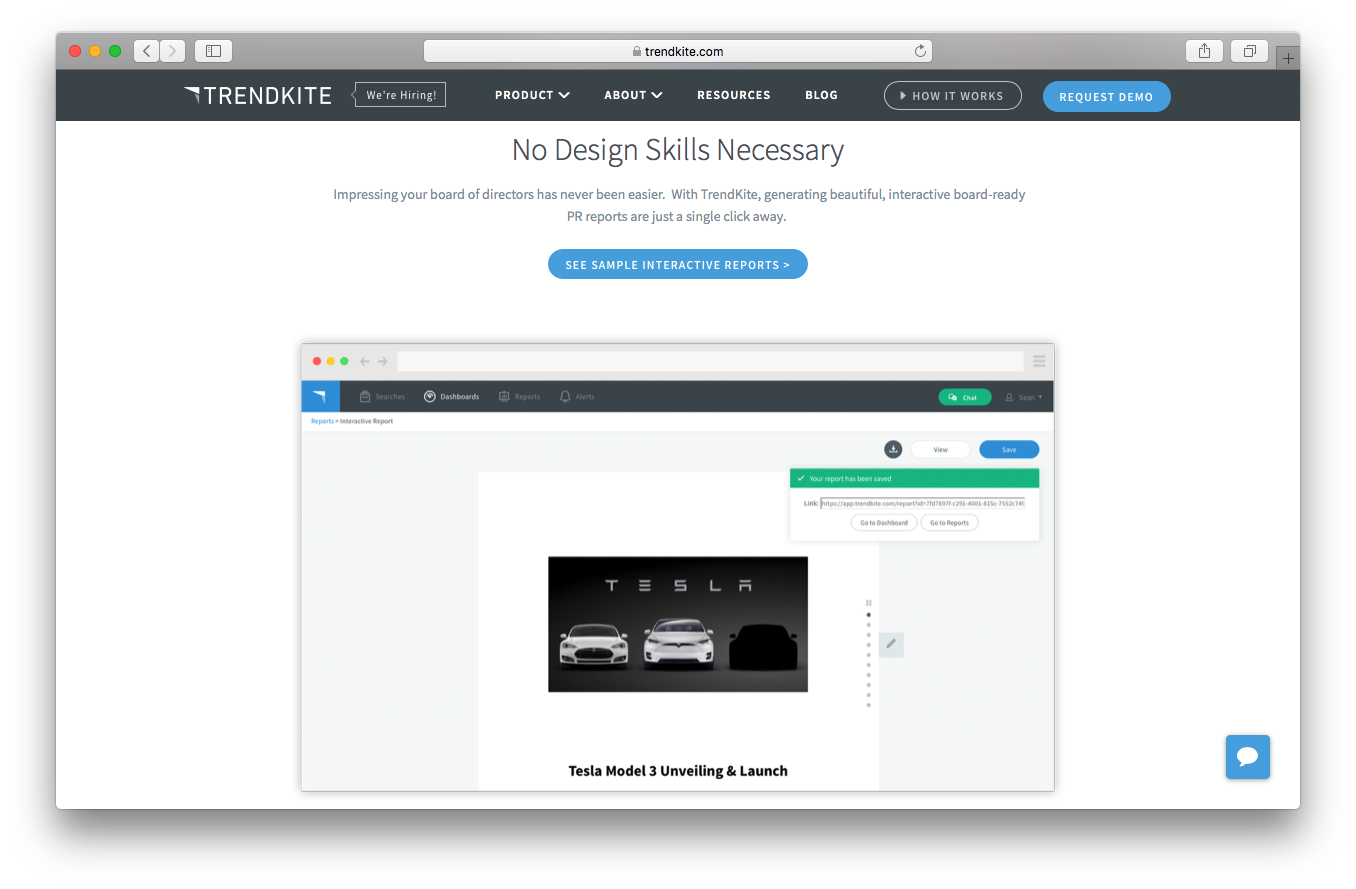Click 'Tesla Model 3 Unveiling & Launch' title
The image size is (1356, 889).
(678, 771)
